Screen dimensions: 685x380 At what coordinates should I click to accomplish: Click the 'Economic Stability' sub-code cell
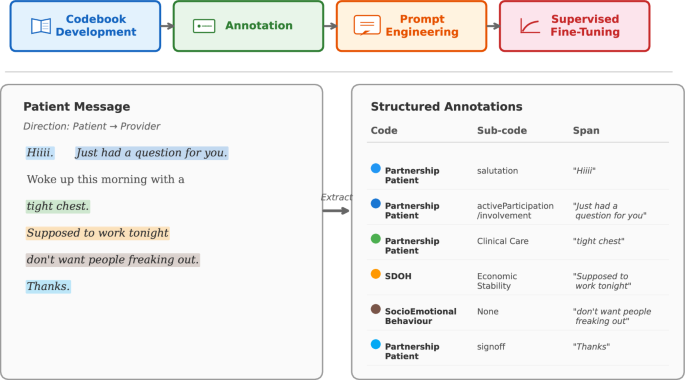click(x=497, y=281)
